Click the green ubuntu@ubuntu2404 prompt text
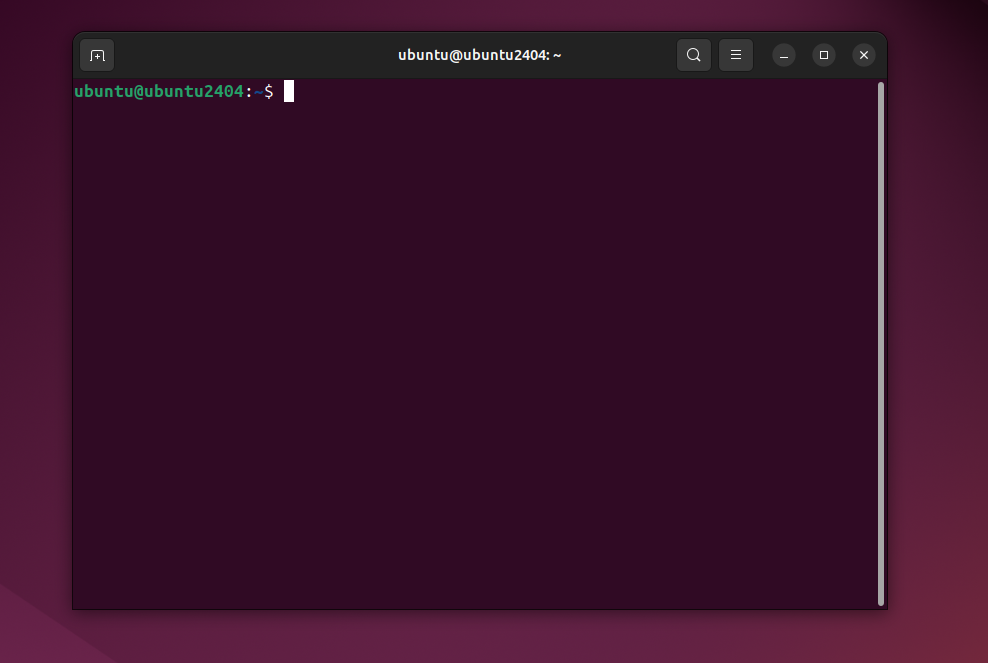Viewport: 988px width, 663px height. [158, 92]
